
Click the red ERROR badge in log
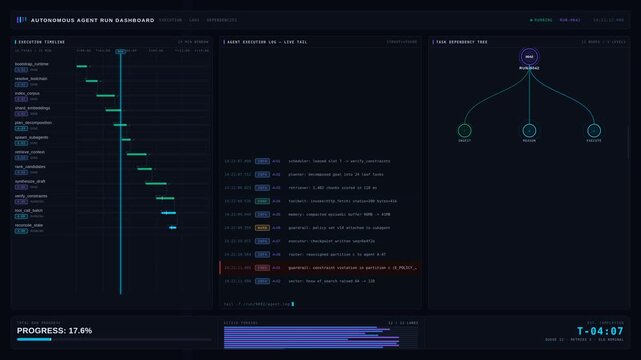(x=262, y=268)
